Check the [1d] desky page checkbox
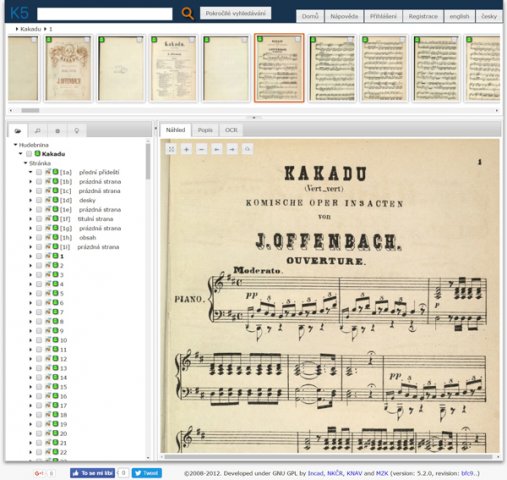This screenshot has height=480, width=507. click(x=39, y=200)
